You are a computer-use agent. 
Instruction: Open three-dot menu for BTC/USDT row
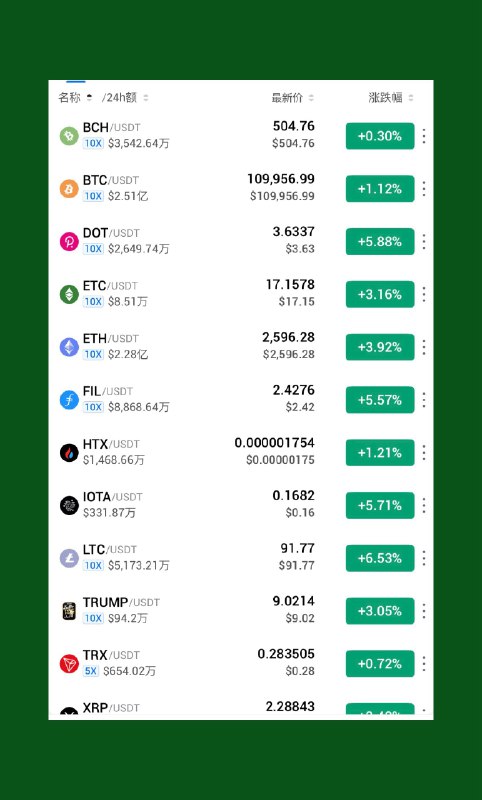point(424,189)
